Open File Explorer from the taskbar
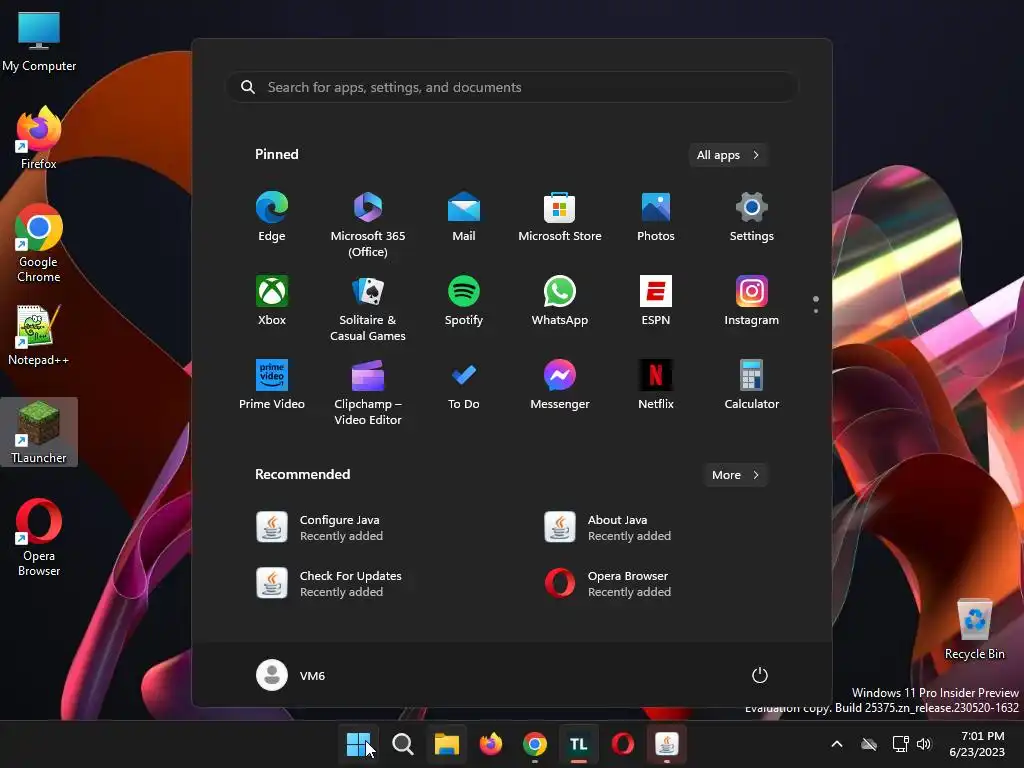The image size is (1024, 768). pos(447,744)
